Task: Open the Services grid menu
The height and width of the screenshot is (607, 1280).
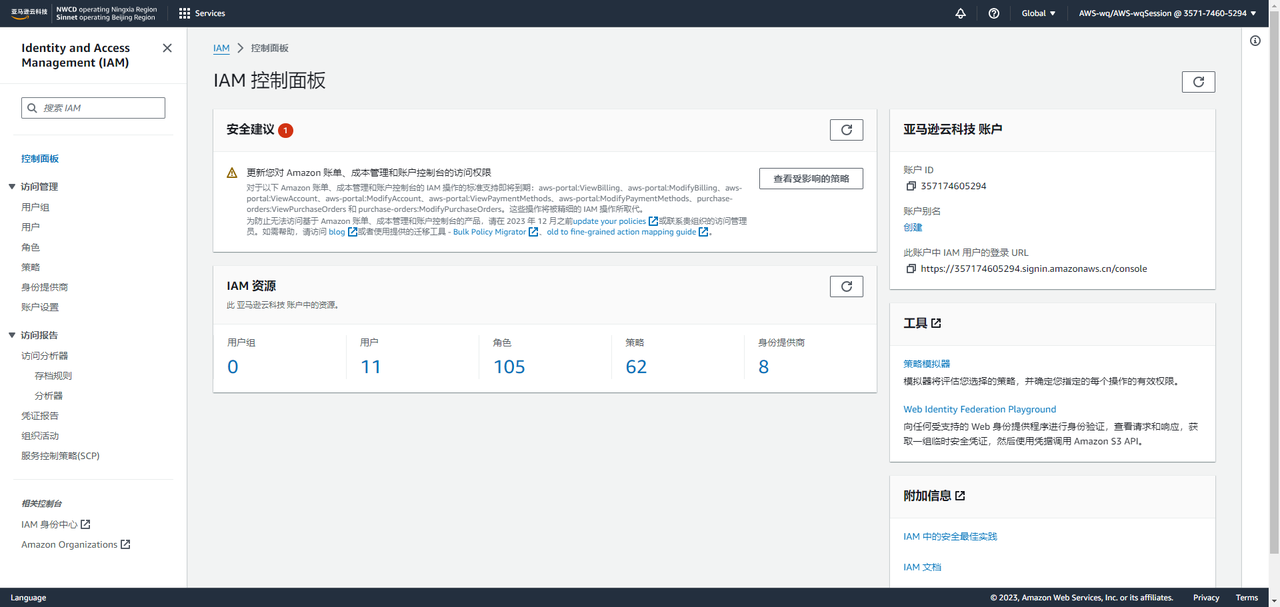Action: (202, 13)
